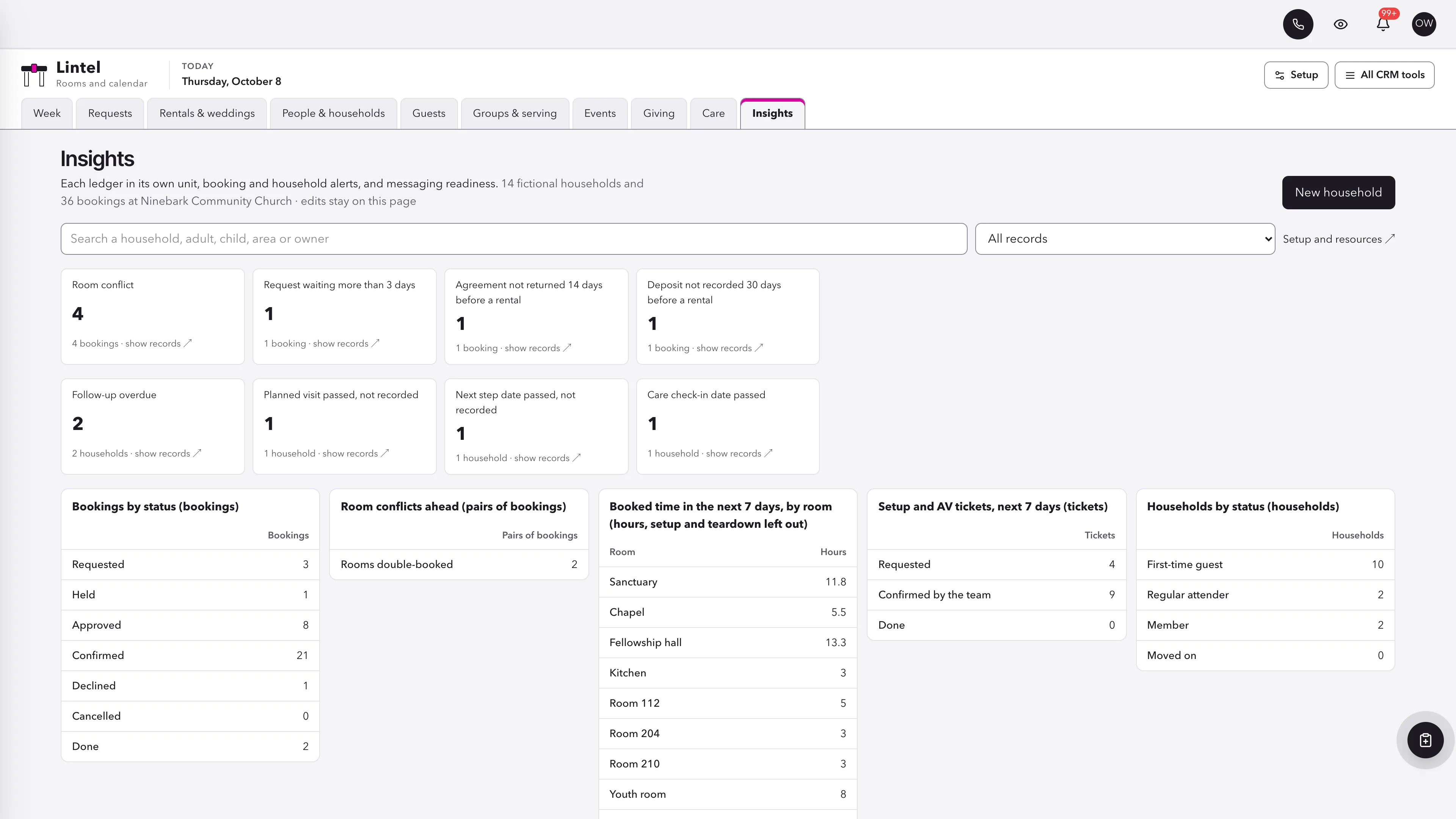1456x819 pixels.
Task: Click the Sanctuary row
Action: tap(728, 582)
